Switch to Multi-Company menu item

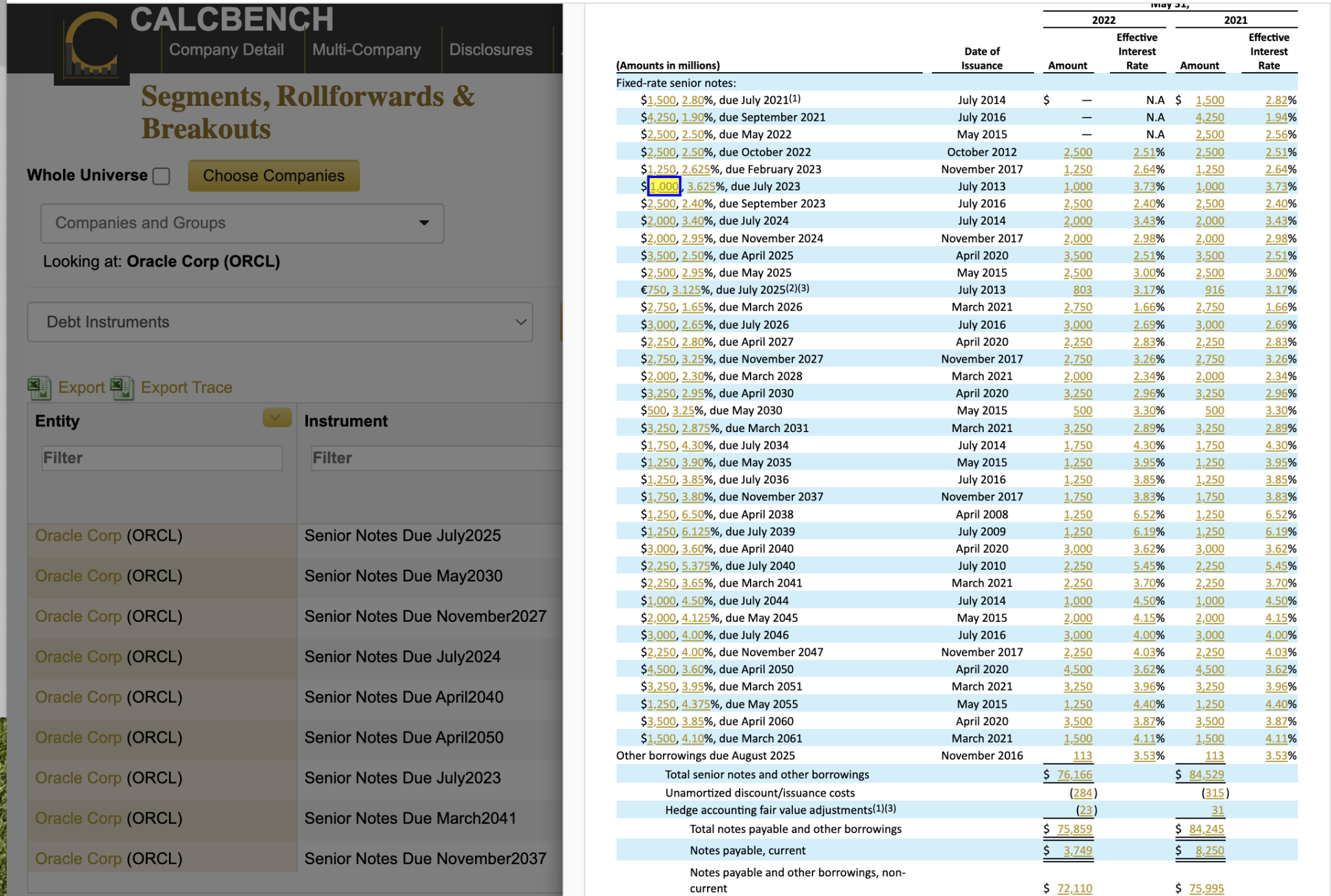click(367, 50)
